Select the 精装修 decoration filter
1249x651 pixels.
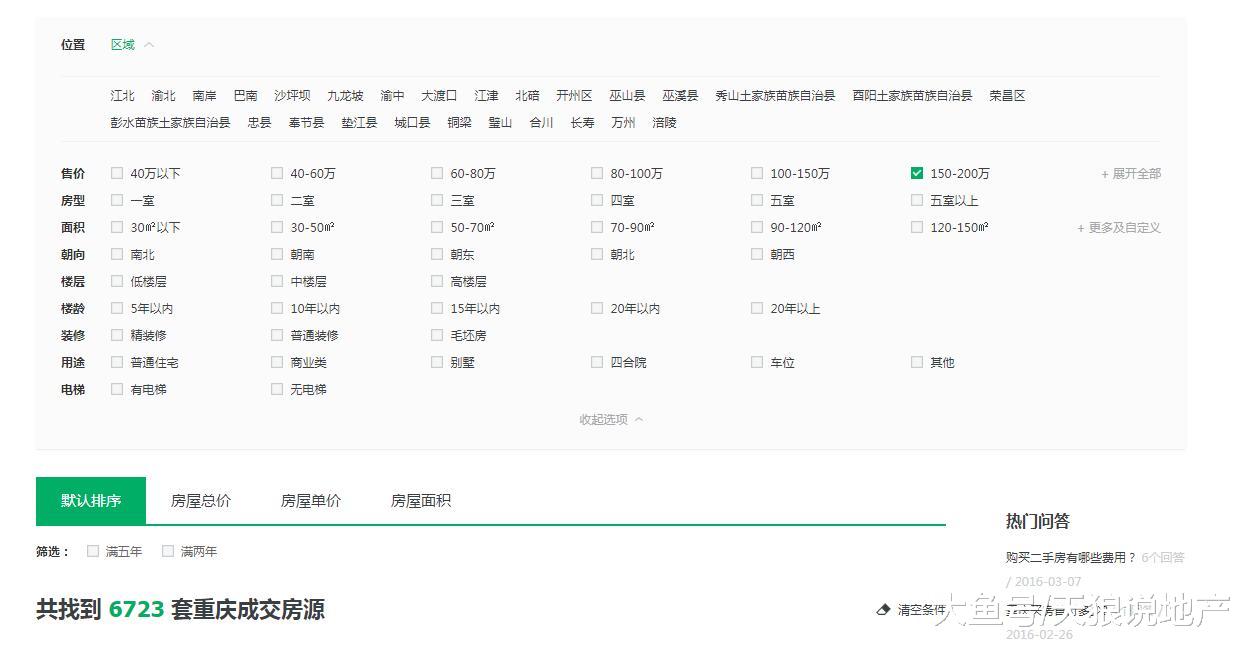tap(117, 335)
